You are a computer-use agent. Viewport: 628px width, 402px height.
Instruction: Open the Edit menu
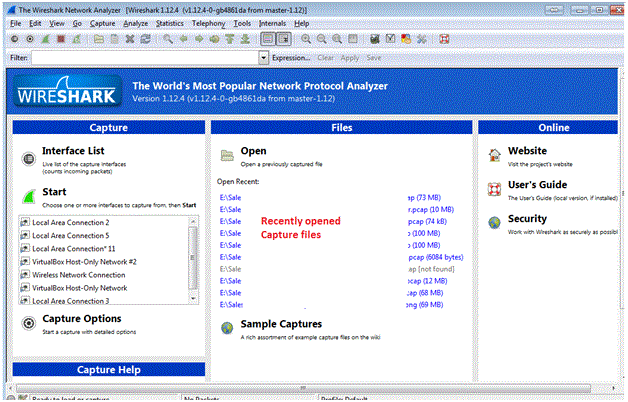pyautogui.click(x=35, y=24)
